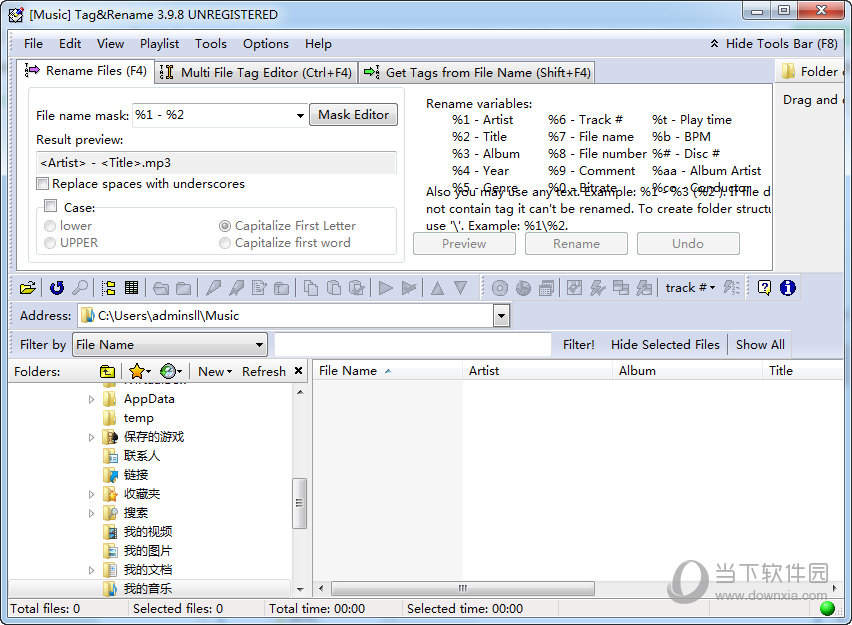Toggle the folder tree view toolbar icon
The height and width of the screenshot is (625, 852).
click(109, 288)
